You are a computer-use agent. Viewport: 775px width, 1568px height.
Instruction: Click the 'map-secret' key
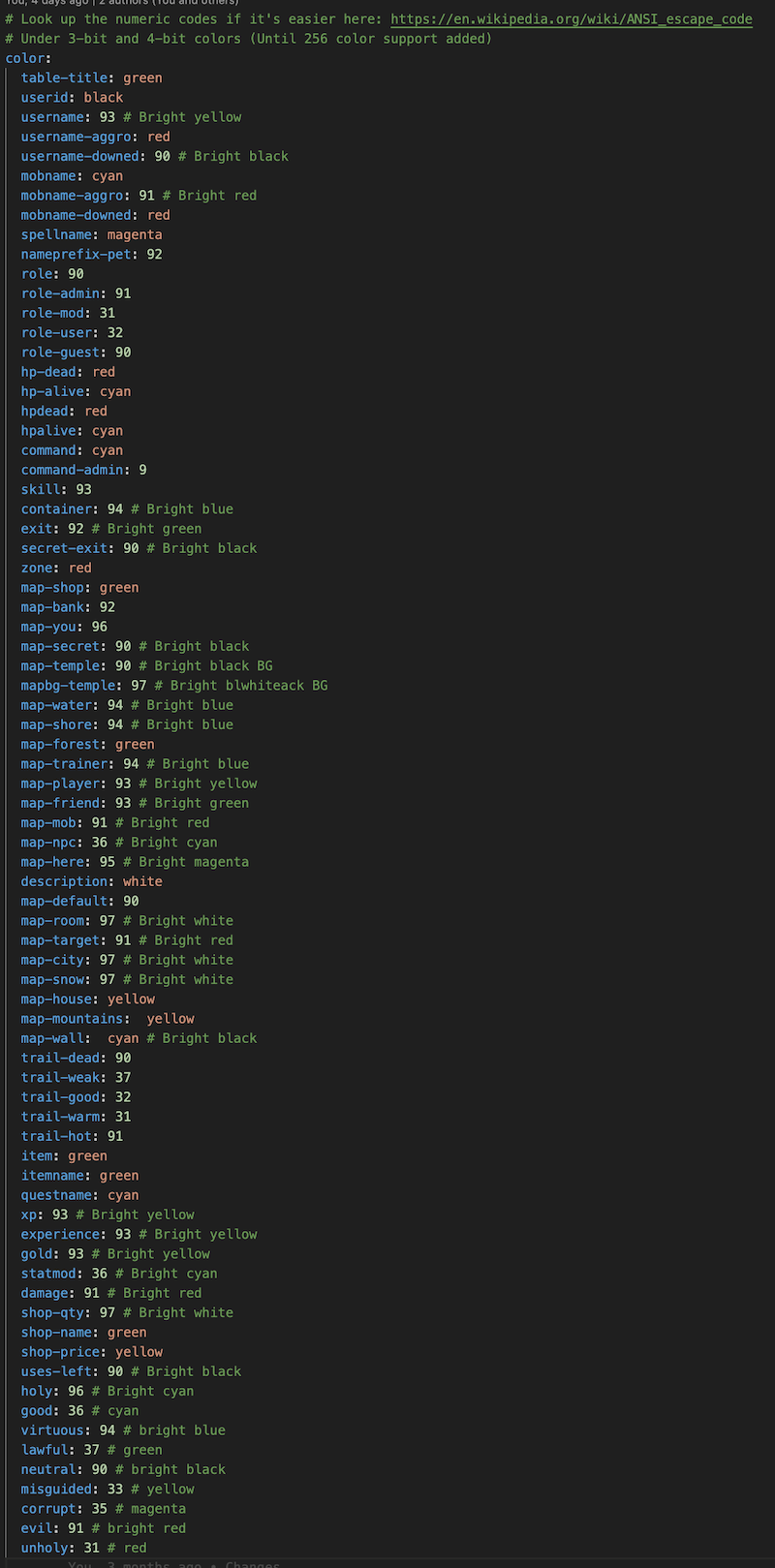tap(60, 646)
